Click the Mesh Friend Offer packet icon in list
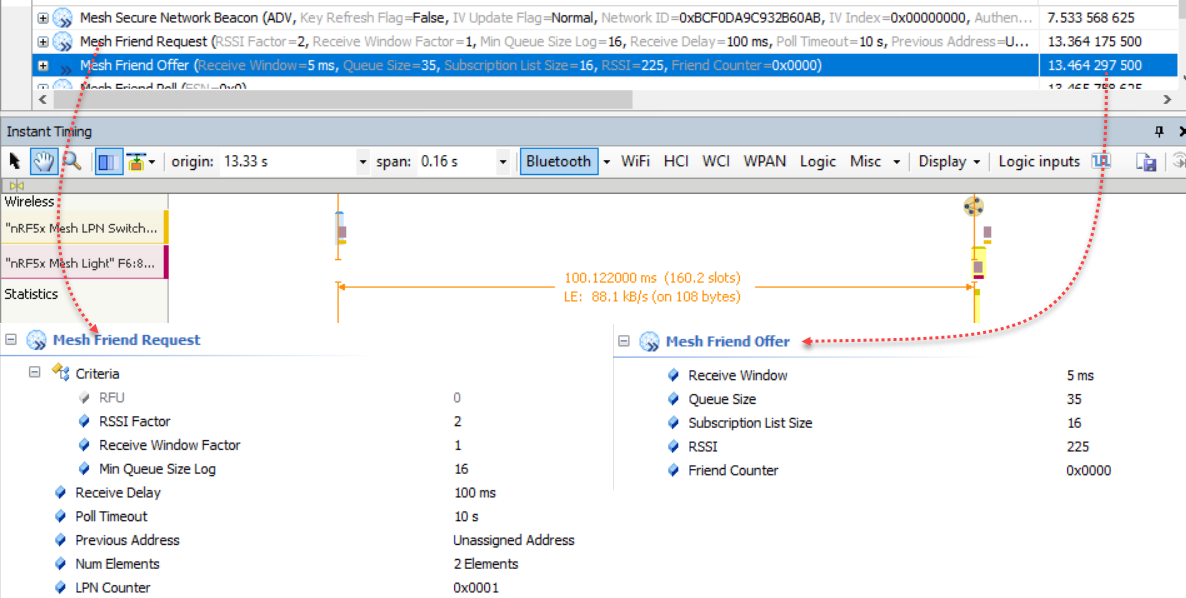The height and width of the screenshot is (598, 1186). [62, 66]
